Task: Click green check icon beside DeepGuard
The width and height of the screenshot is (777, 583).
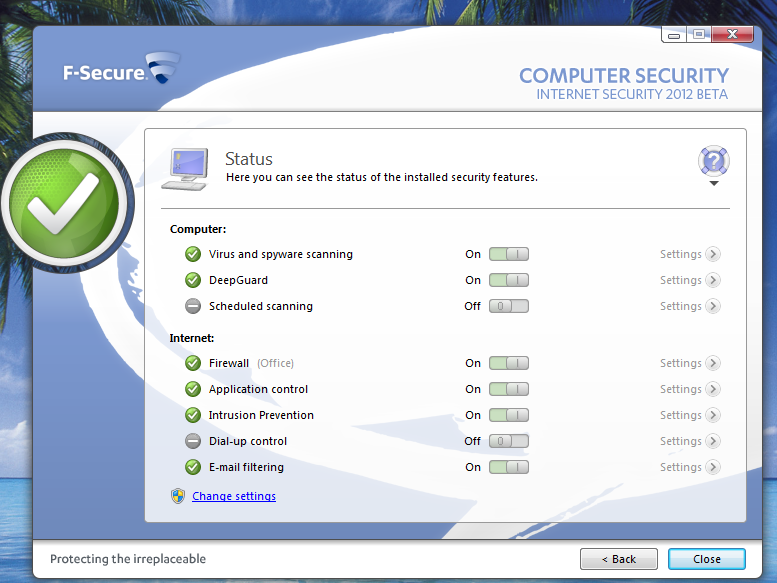Action: pyautogui.click(x=193, y=280)
